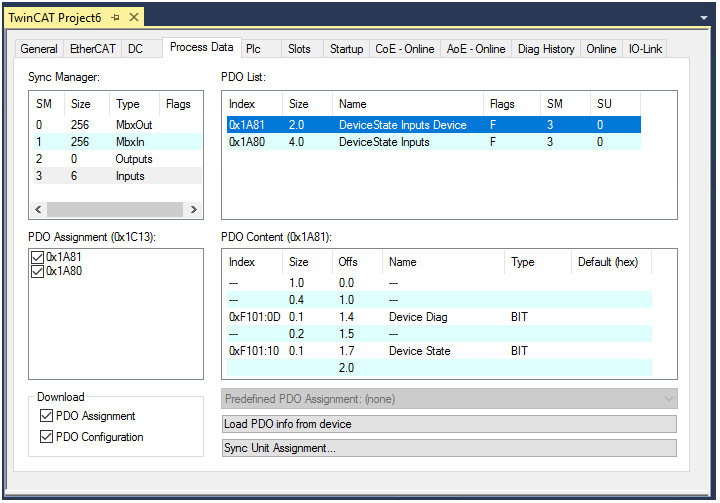Click the PDO Content Offs column header
The height and width of the screenshot is (503, 720).
point(357,262)
